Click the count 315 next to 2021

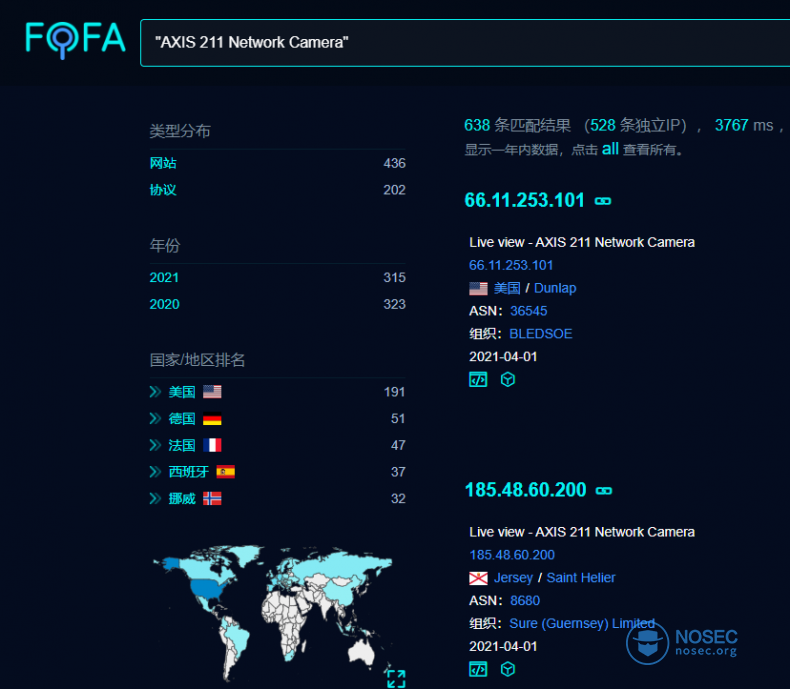(394, 278)
